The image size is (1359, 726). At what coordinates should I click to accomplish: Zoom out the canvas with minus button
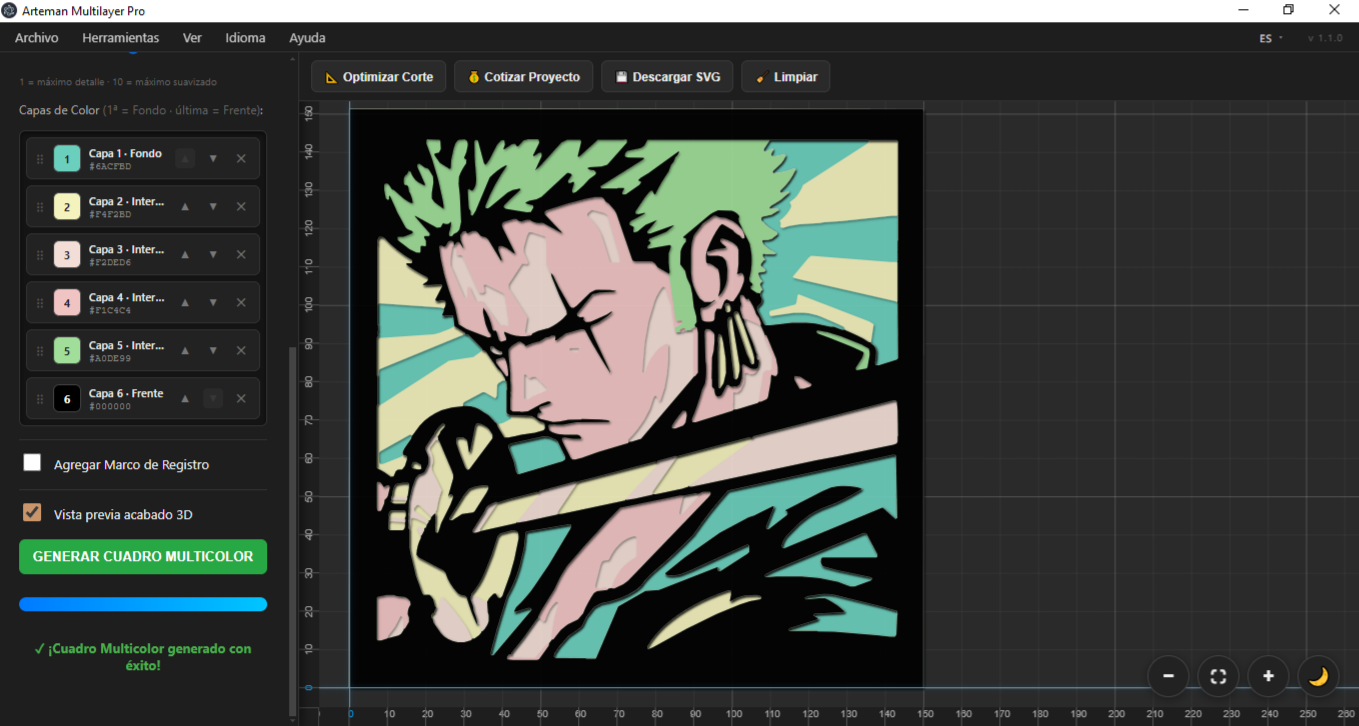tap(1168, 676)
